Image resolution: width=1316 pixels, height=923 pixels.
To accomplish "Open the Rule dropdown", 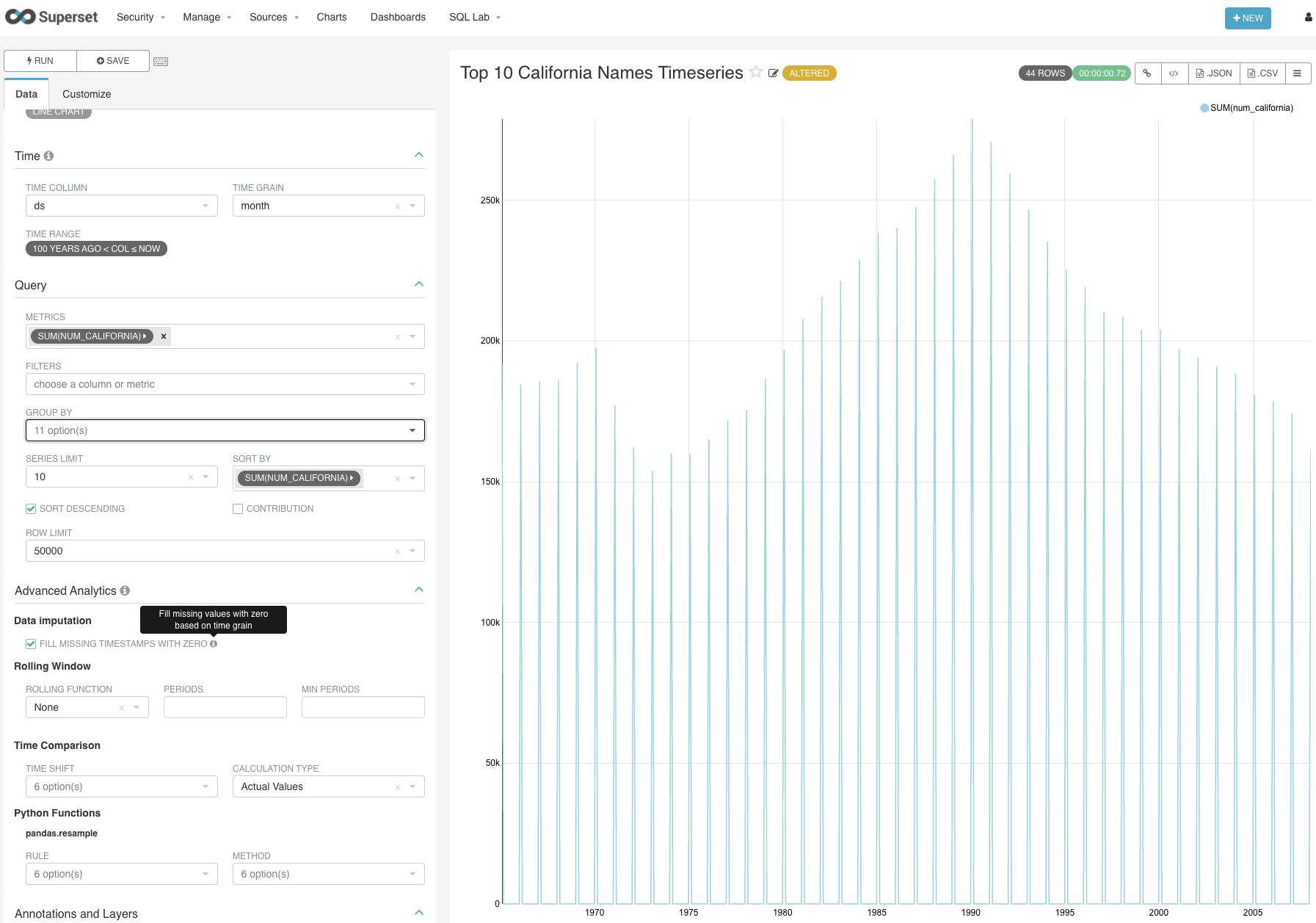I will (x=122, y=874).
